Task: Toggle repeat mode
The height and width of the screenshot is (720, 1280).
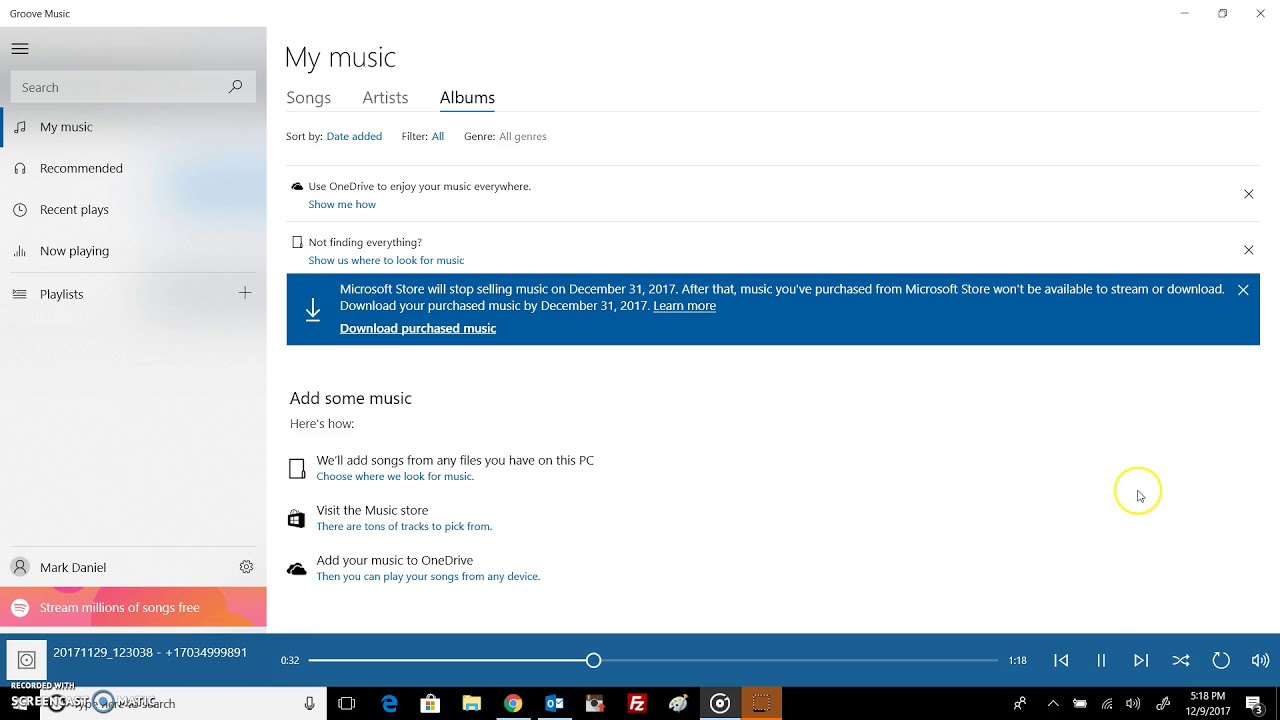Action: tap(1221, 660)
